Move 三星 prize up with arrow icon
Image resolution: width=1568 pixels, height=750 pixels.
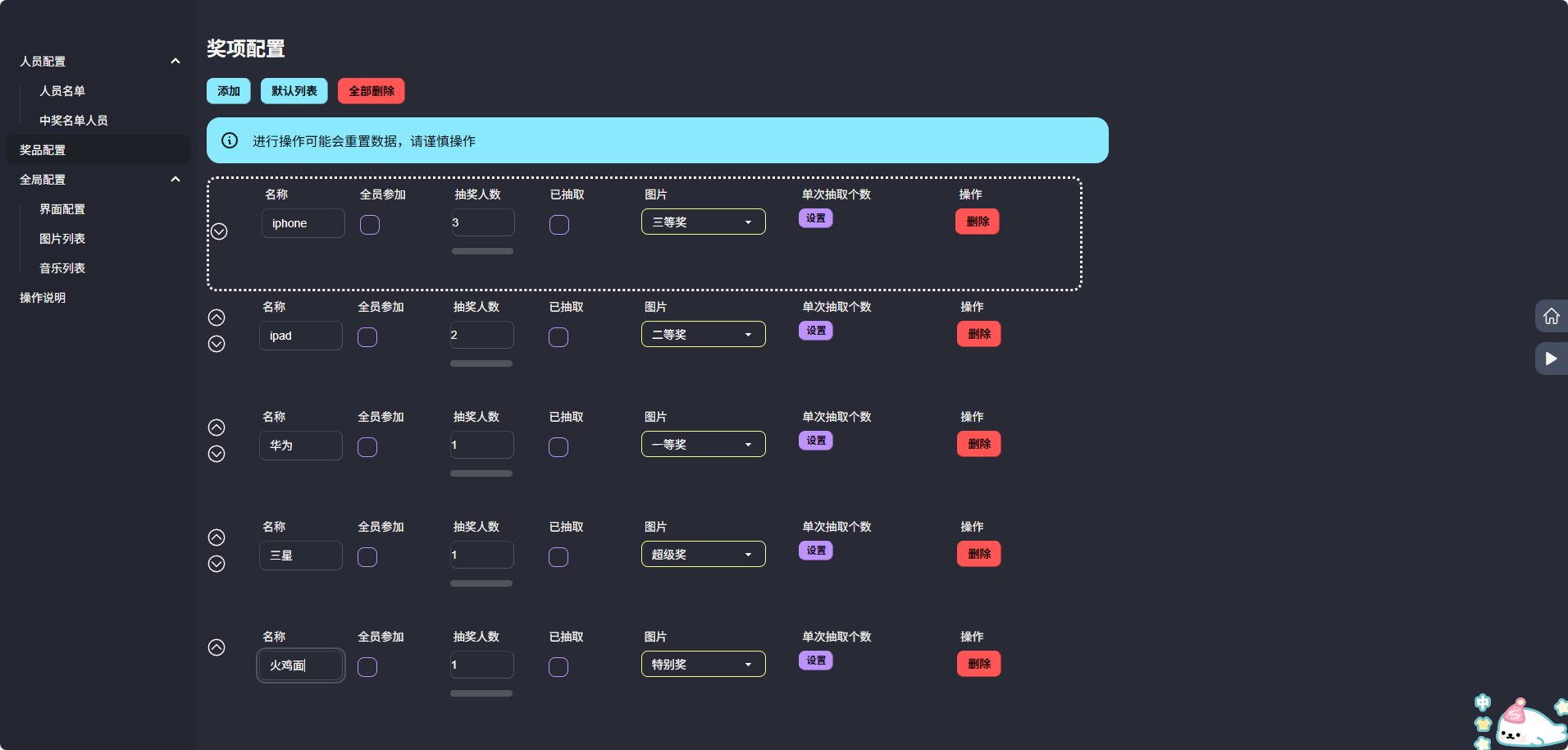tap(217, 537)
